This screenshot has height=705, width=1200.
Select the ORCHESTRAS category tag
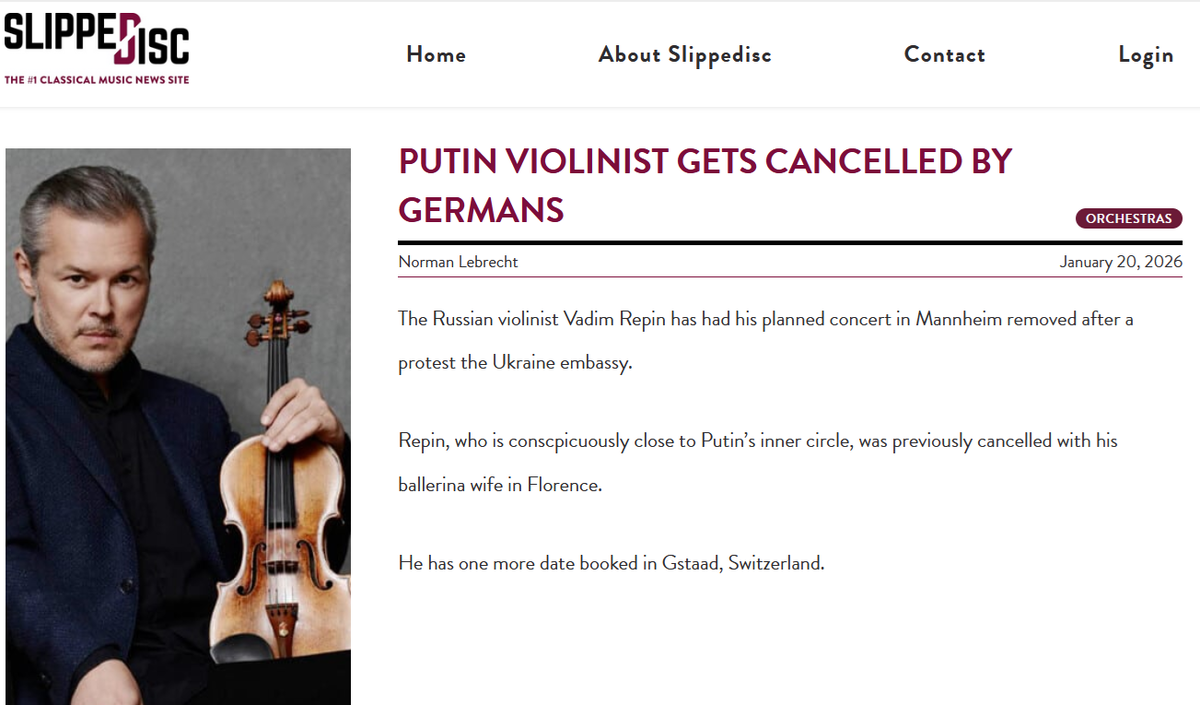1128,219
